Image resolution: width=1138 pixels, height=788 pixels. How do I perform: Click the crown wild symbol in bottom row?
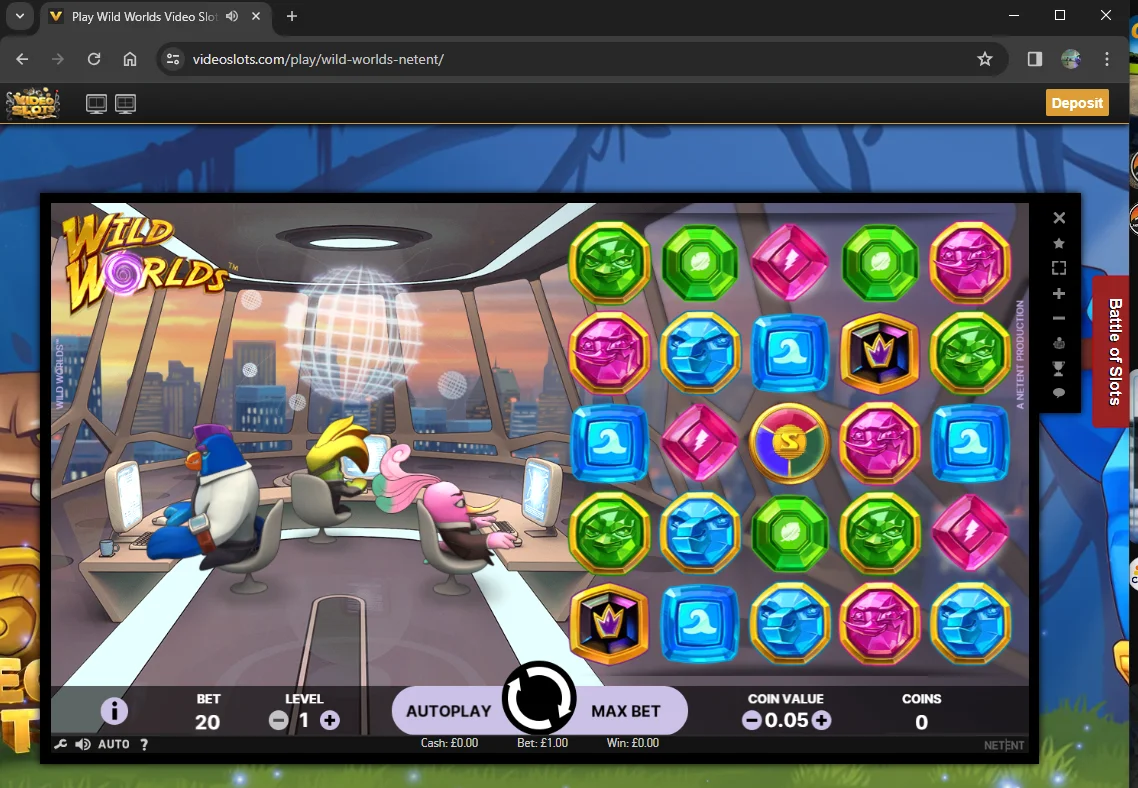(609, 623)
